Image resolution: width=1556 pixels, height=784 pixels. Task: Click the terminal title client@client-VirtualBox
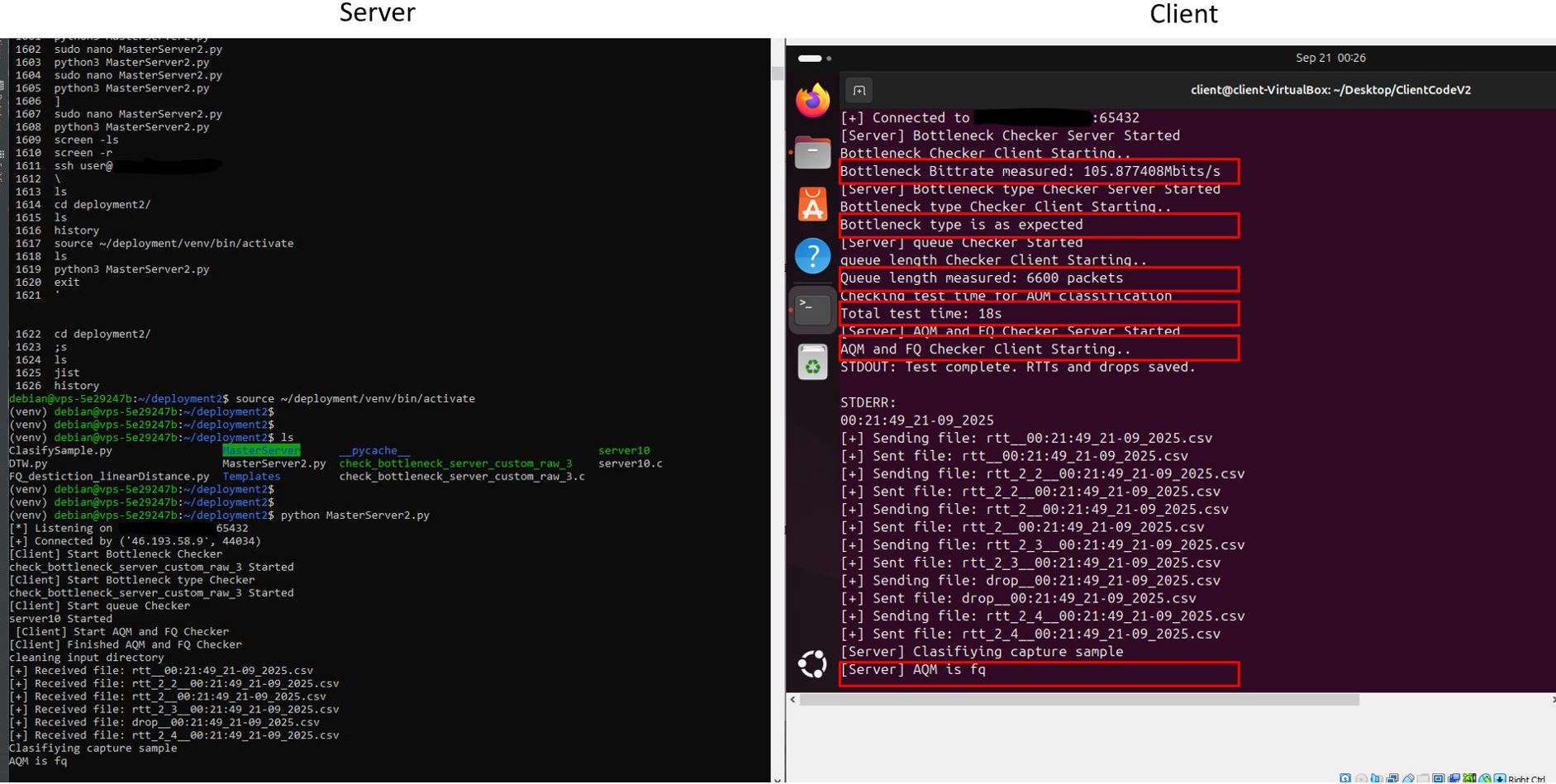[1330, 90]
